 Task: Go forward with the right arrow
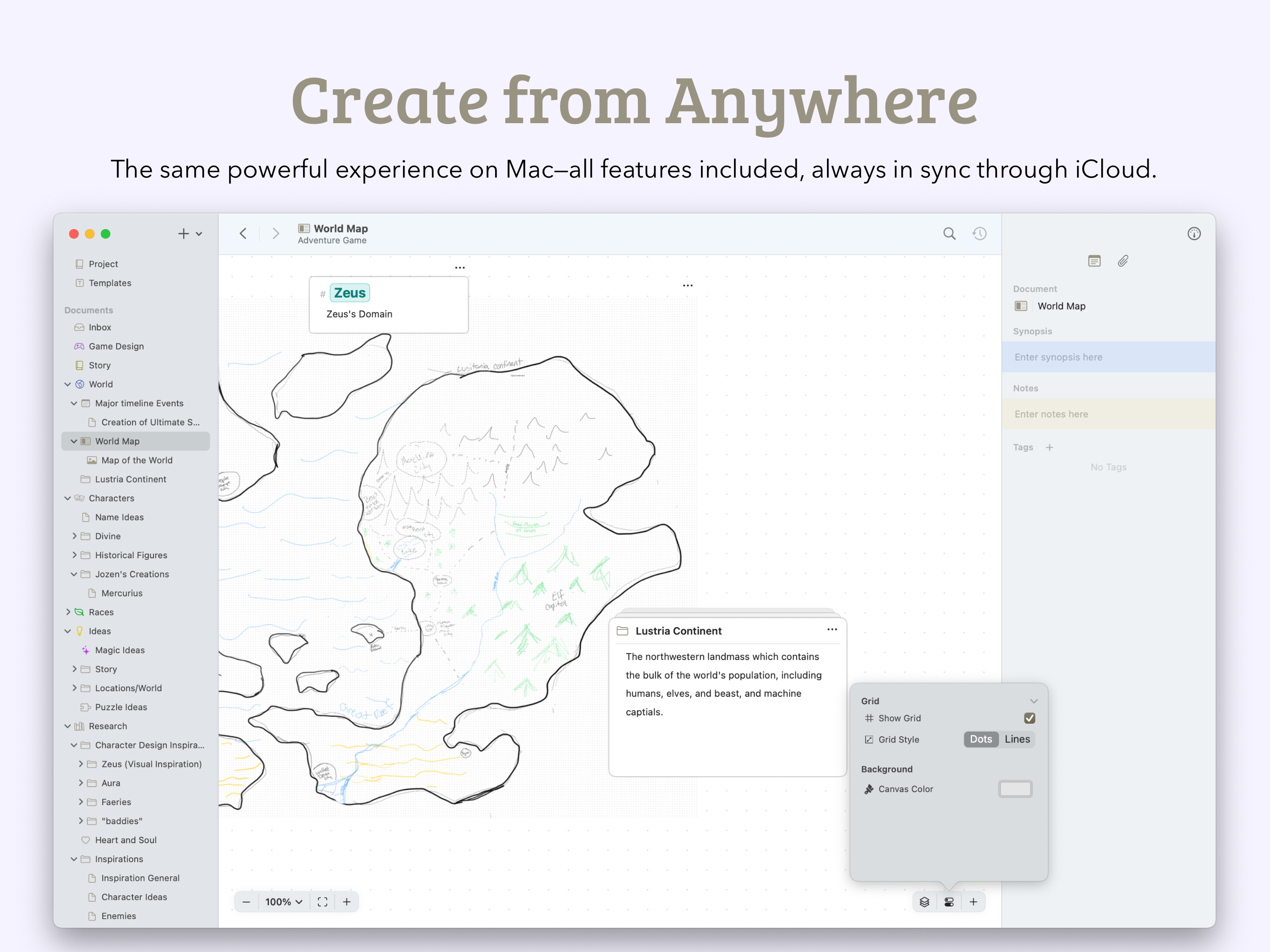coord(276,234)
